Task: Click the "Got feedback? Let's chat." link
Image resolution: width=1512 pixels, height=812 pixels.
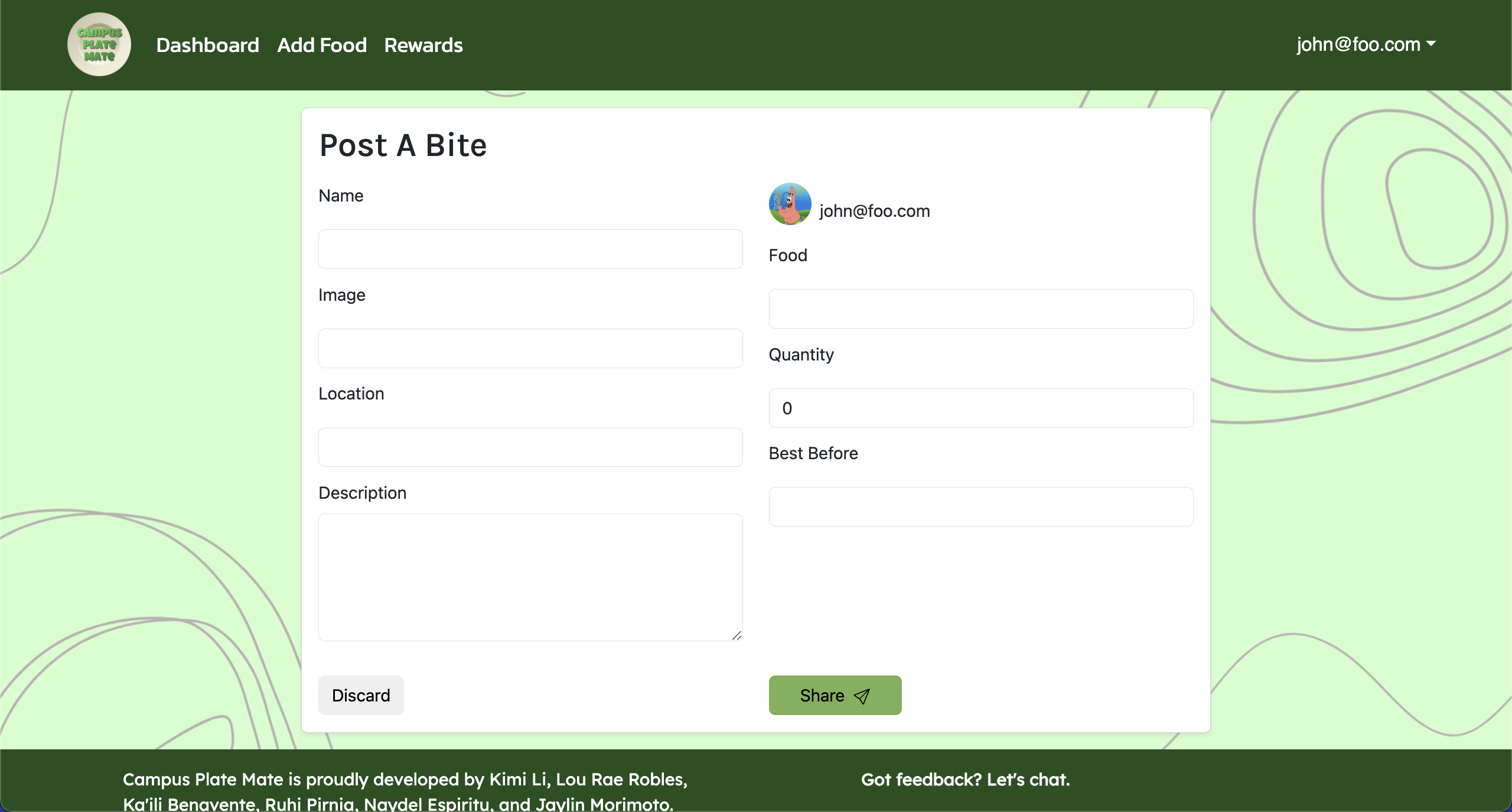Action: point(965,779)
